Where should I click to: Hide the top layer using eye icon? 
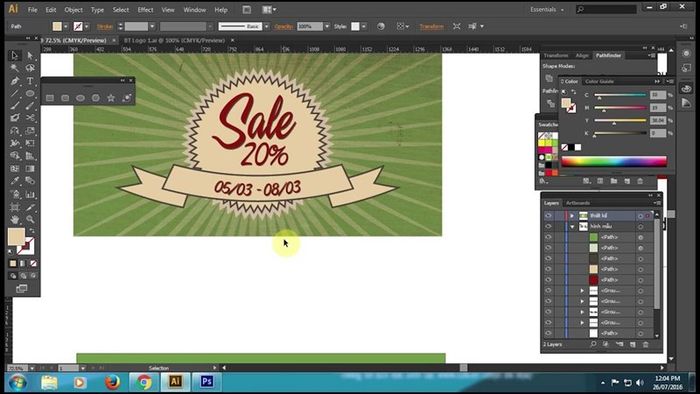tap(548, 216)
